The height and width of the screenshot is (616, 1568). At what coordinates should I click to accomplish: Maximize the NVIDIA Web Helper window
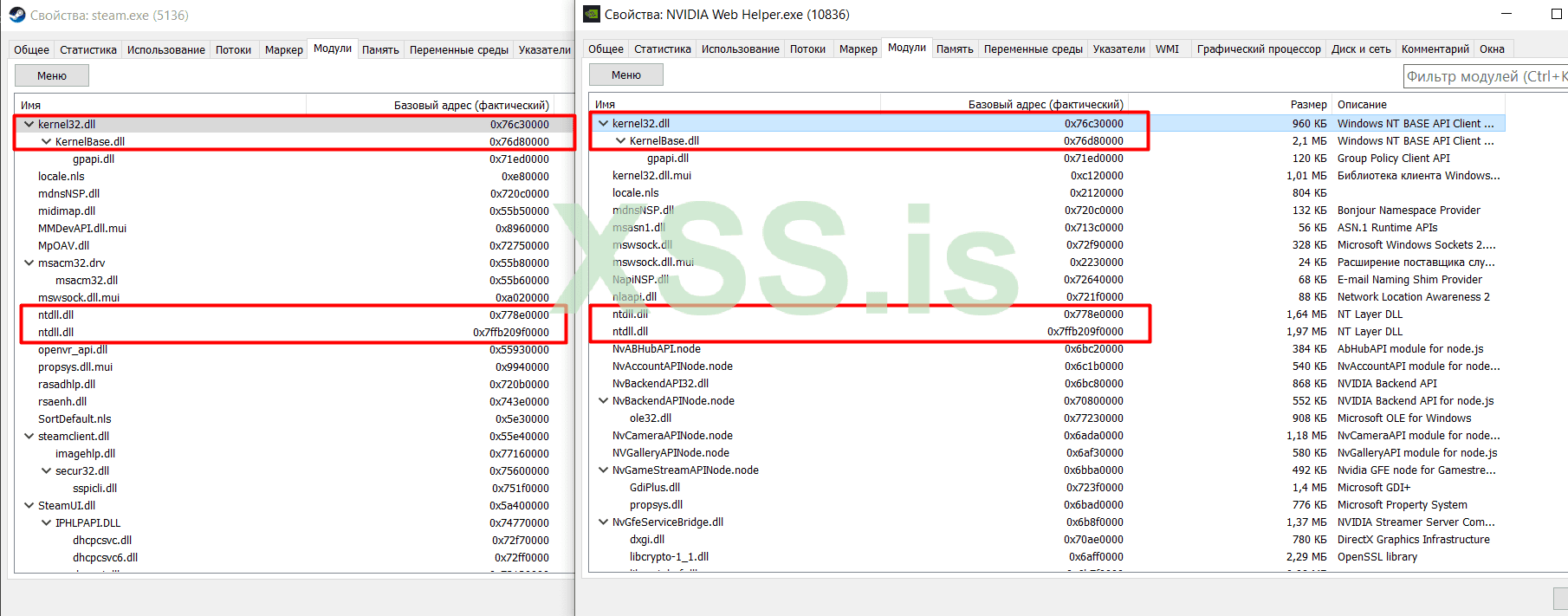(1556, 14)
